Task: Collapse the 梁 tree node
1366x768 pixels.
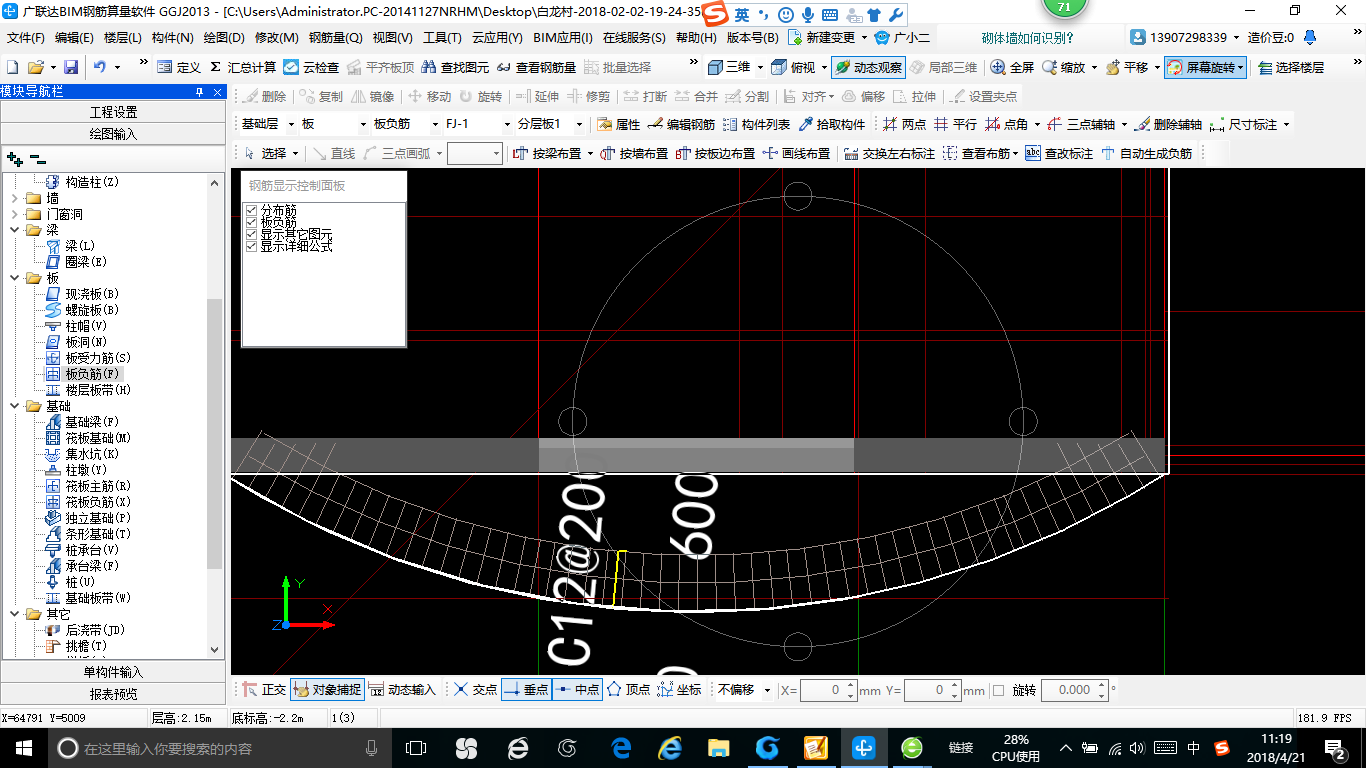Action: pos(14,230)
